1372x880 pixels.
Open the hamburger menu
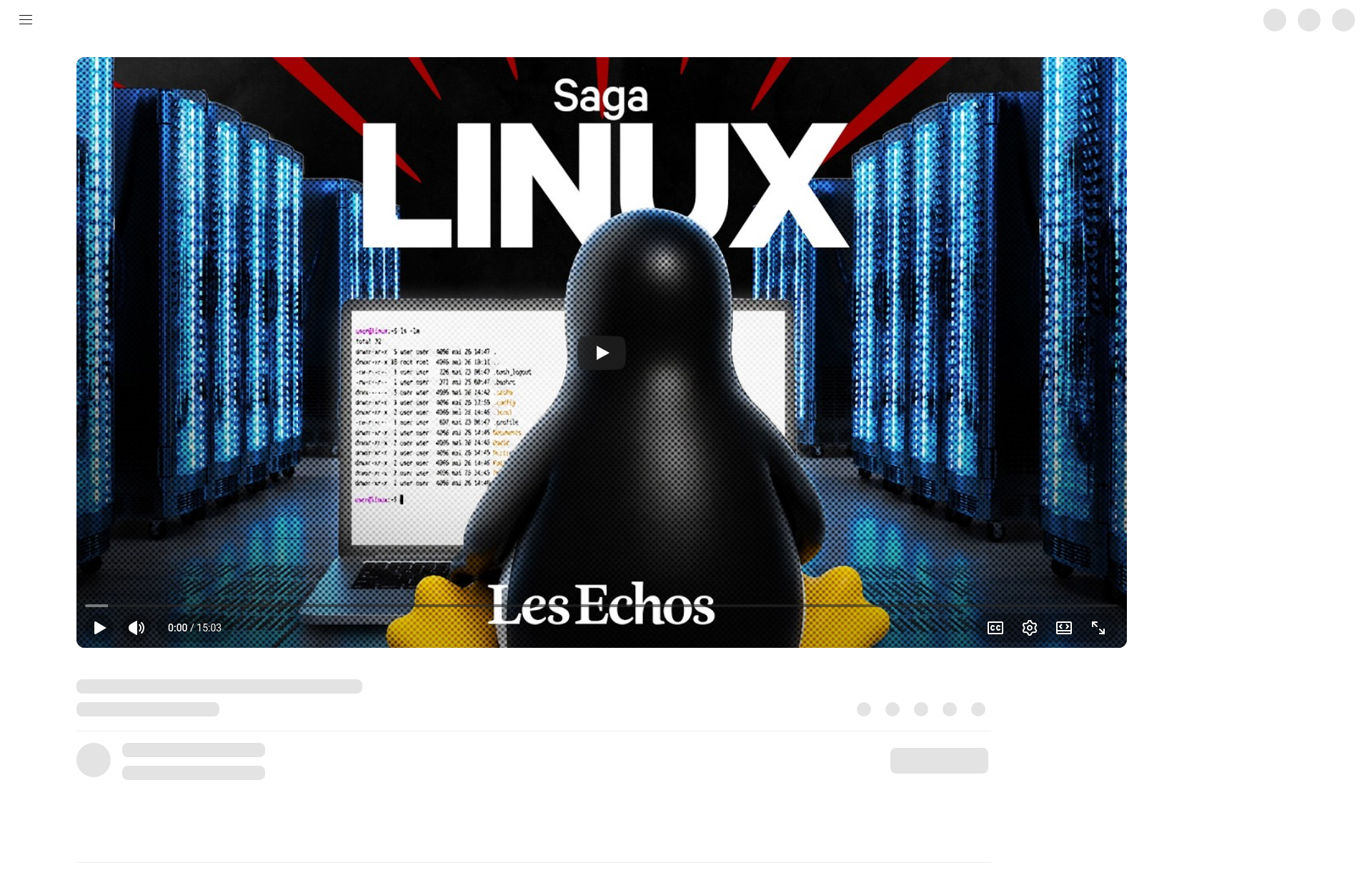coord(26,20)
